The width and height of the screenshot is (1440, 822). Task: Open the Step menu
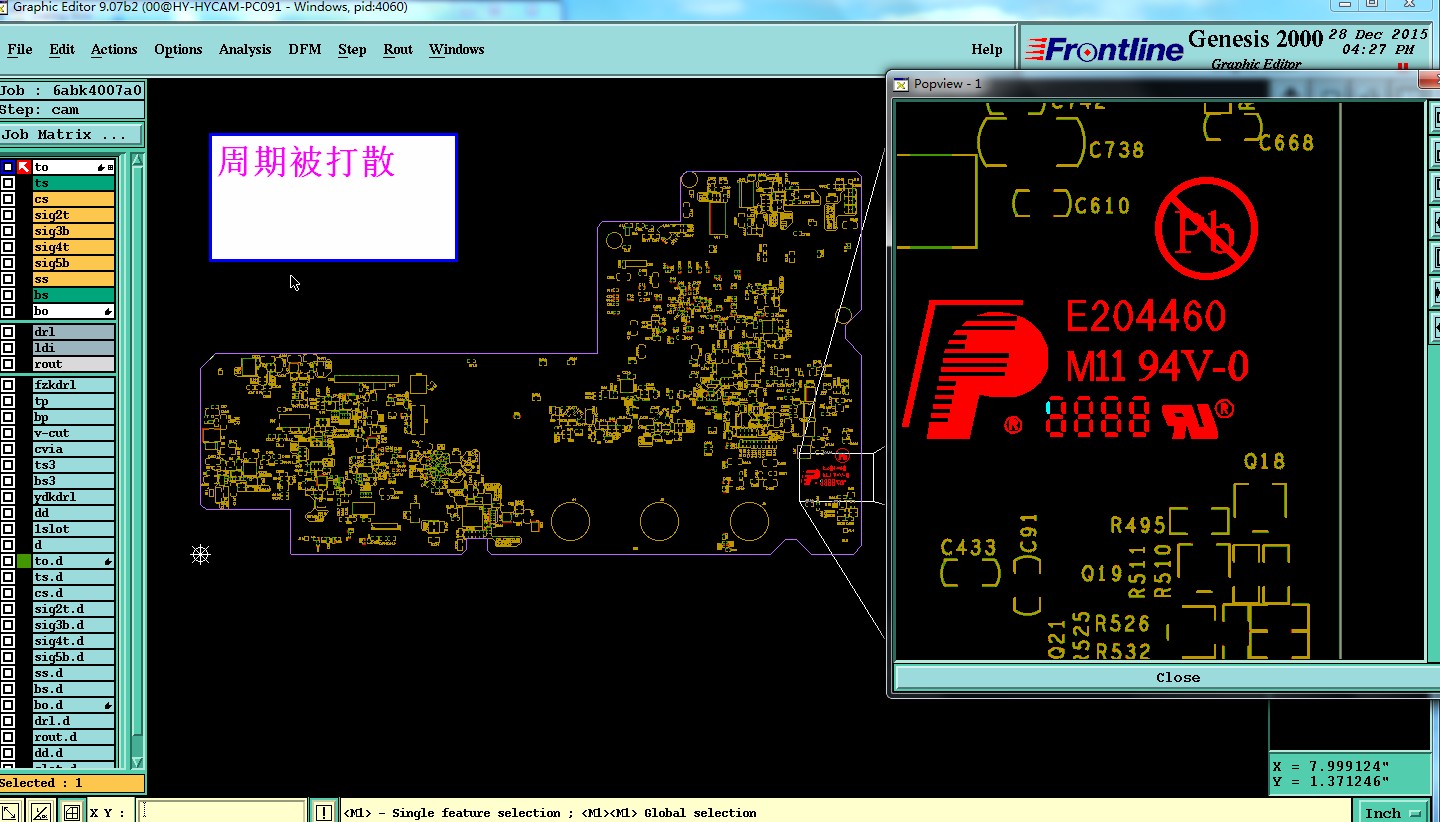point(352,49)
